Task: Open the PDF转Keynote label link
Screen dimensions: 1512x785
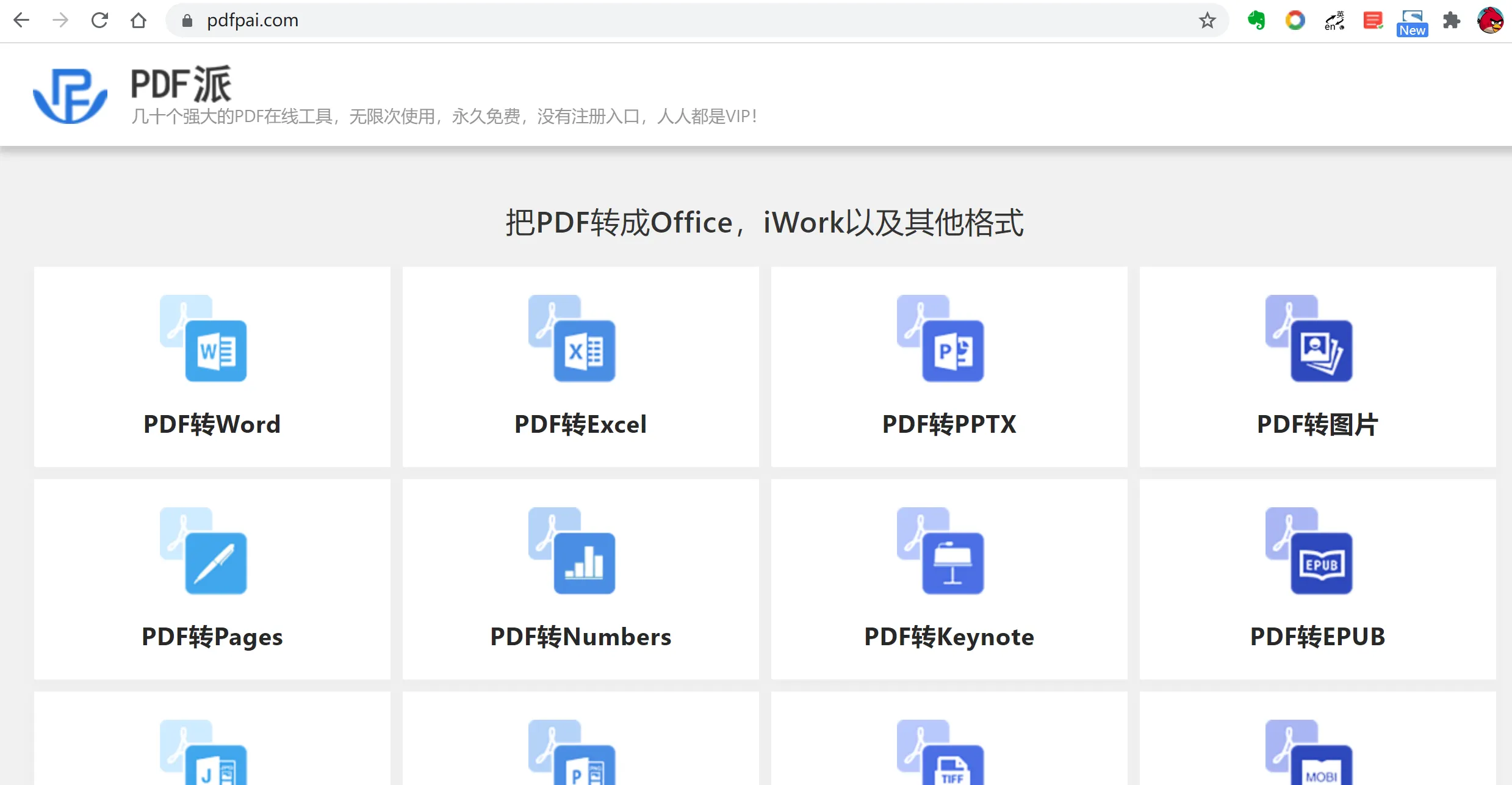Action: [x=949, y=637]
